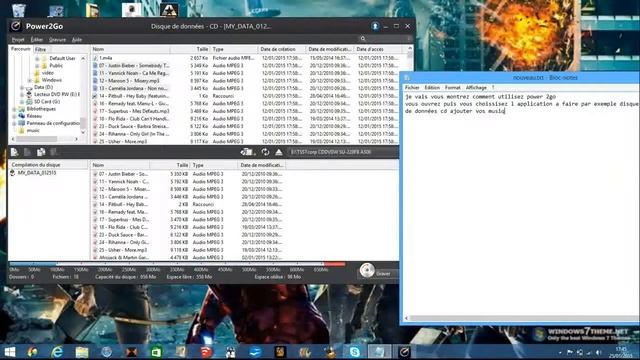
Task: Switch to Bloc-notes from the taskbar
Action: [379, 352]
